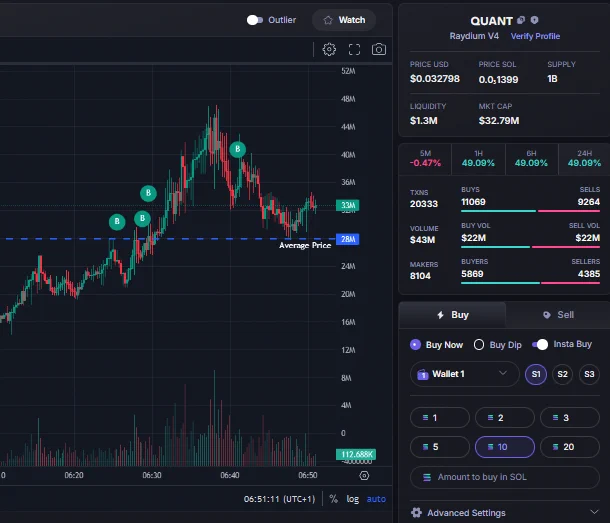
Task: Toggle fullscreen chart mode icon
Action: 354,49
